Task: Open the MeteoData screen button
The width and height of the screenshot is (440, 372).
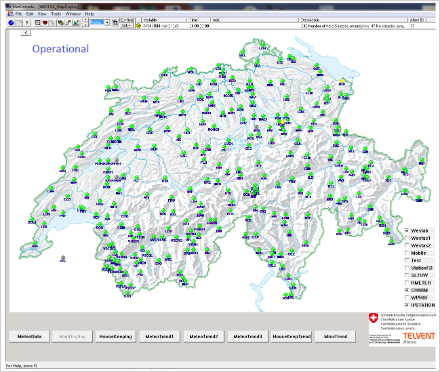Action: [x=29, y=336]
